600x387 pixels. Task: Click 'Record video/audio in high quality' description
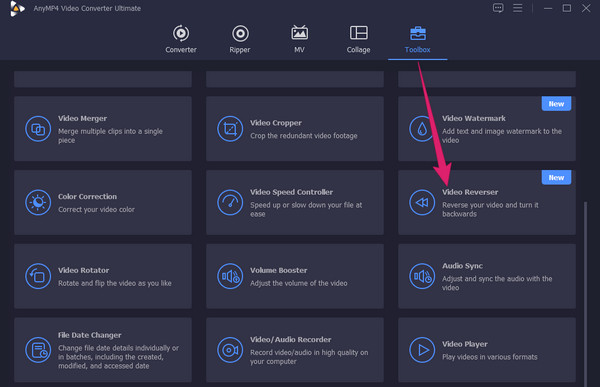(x=309, y=357)
